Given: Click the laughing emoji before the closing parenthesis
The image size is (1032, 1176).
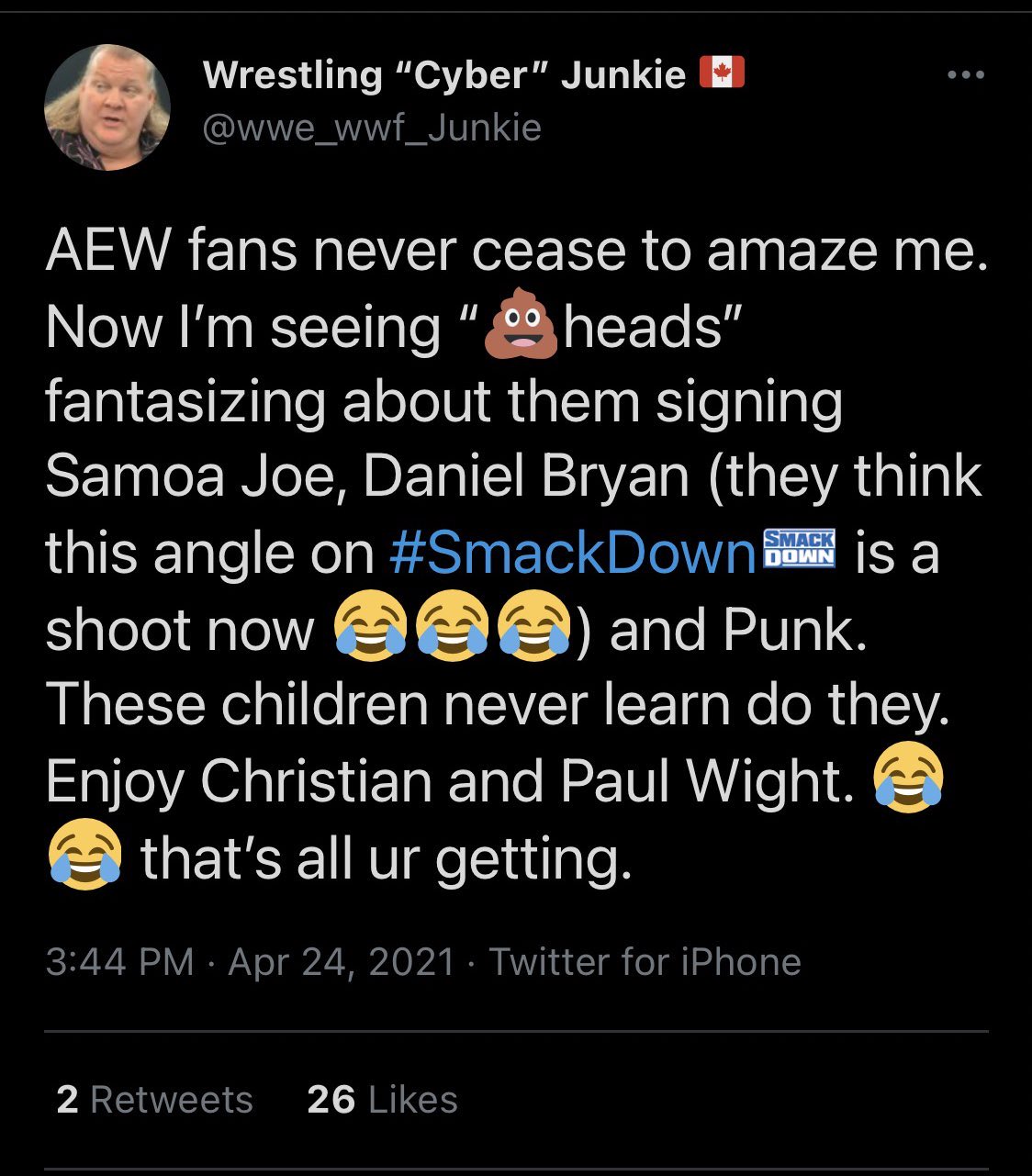Looking at the screenshot, I should (533, 629).
